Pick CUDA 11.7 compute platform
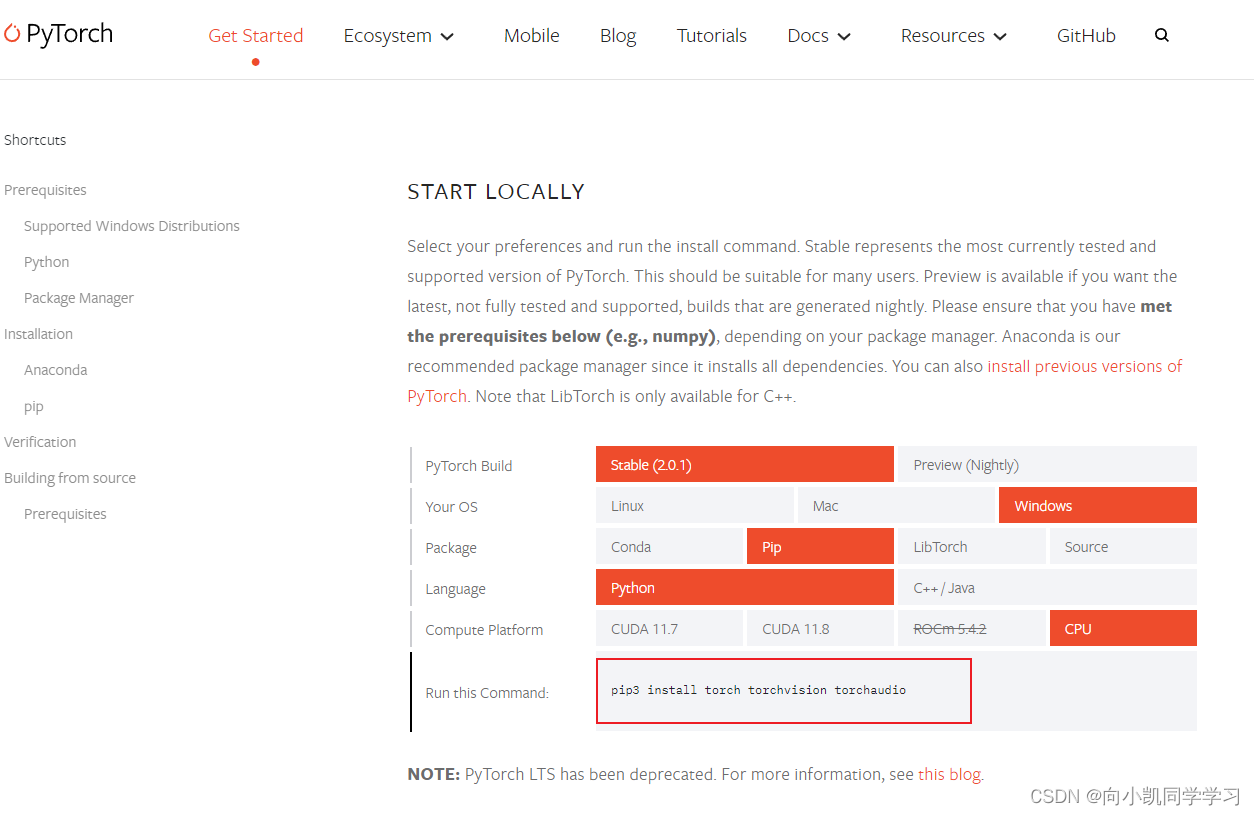Image resolution: width=1254 pixels, height=815 pixels. click(669, 628)
